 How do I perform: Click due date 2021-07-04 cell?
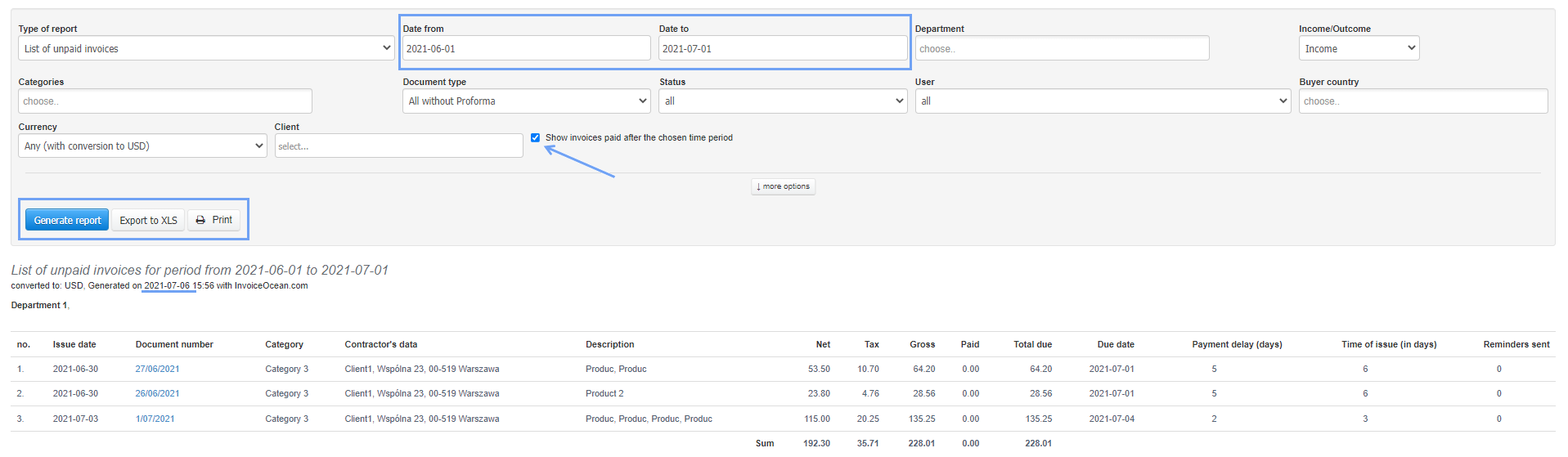1112,419
